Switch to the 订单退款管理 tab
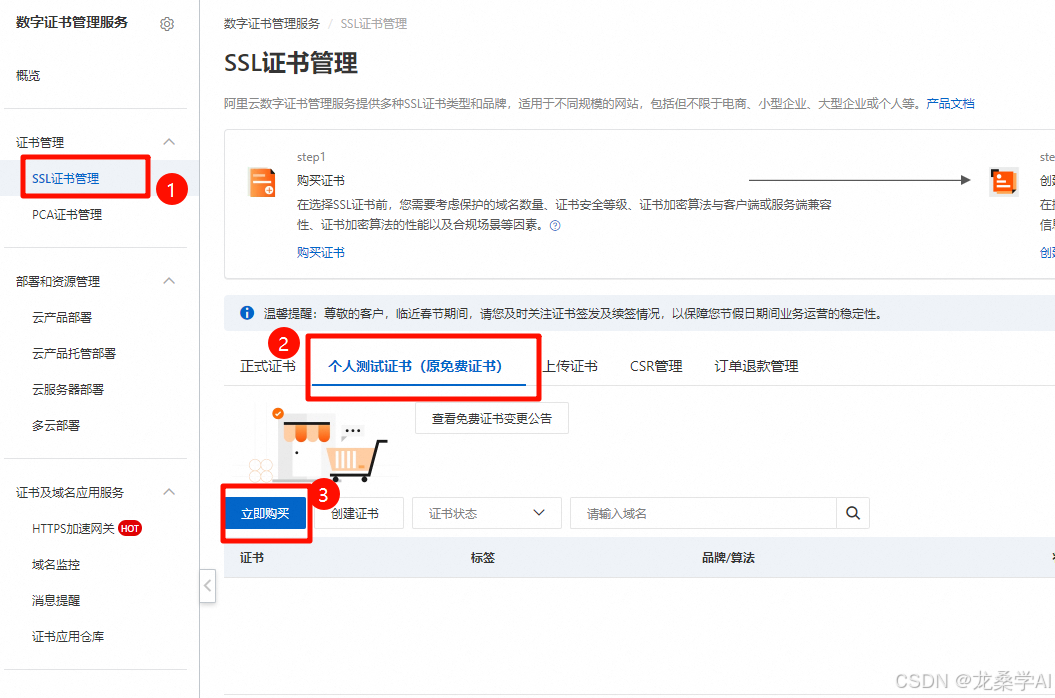This screenshot has height=698, width=1055. click(x=756, y=366)
